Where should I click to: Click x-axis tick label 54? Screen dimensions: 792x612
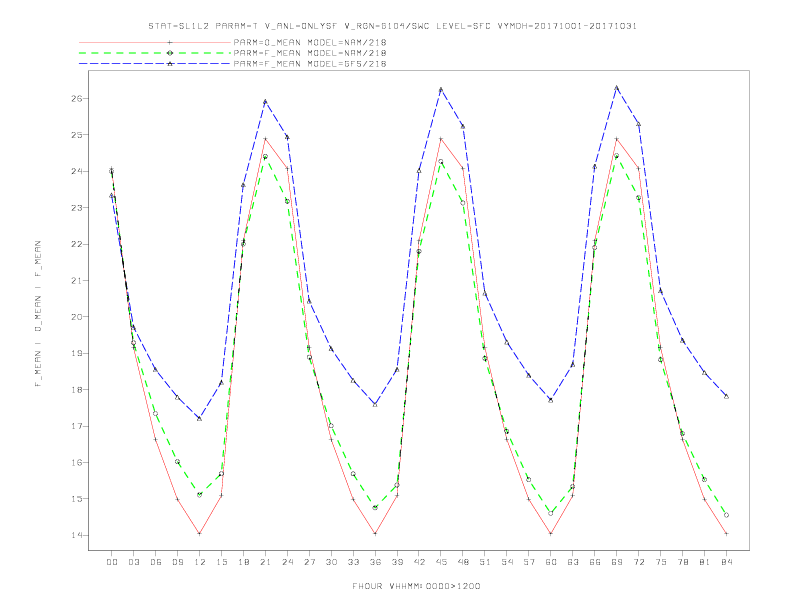[507, 562]
